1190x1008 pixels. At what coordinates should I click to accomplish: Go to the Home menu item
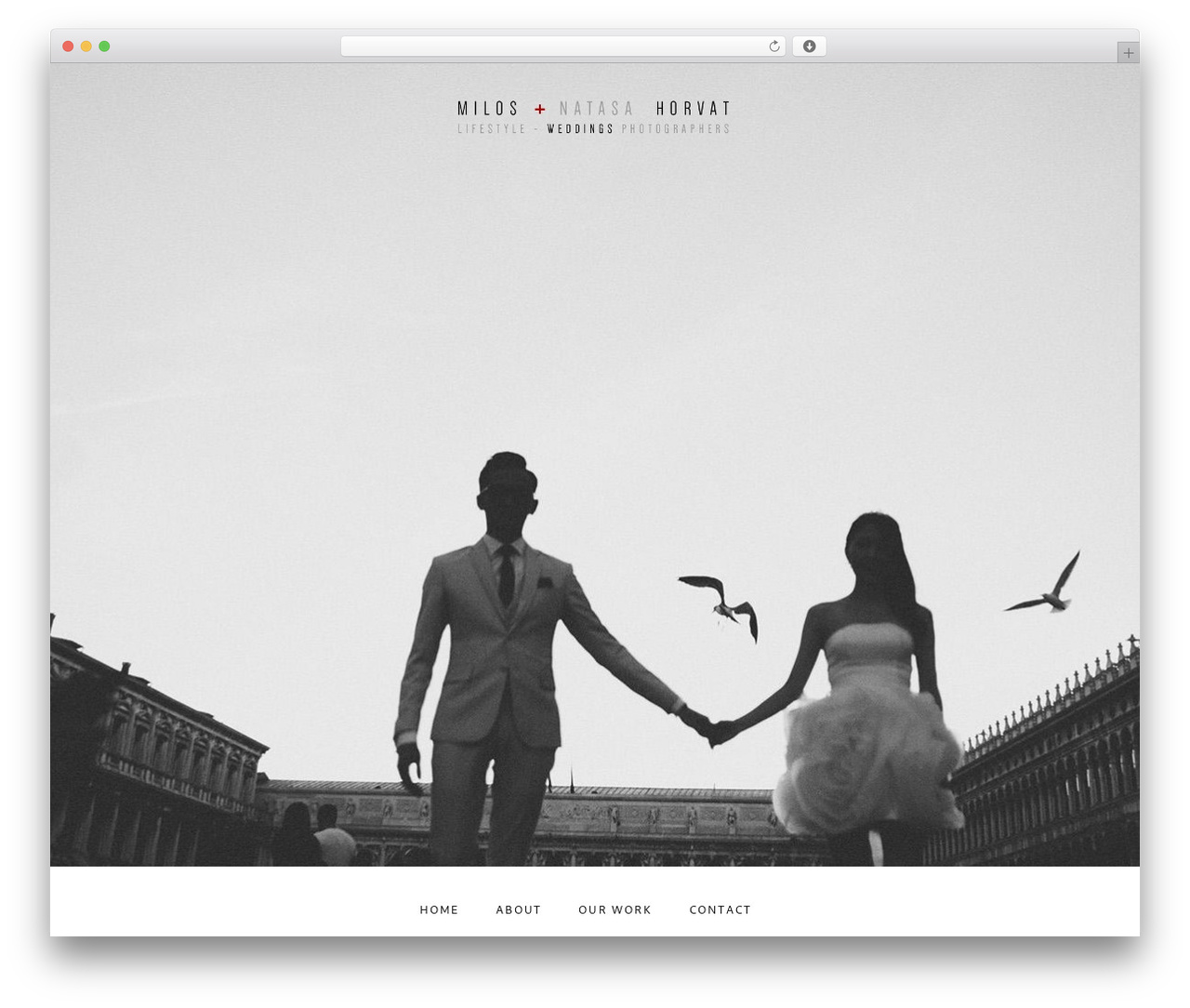439,909
